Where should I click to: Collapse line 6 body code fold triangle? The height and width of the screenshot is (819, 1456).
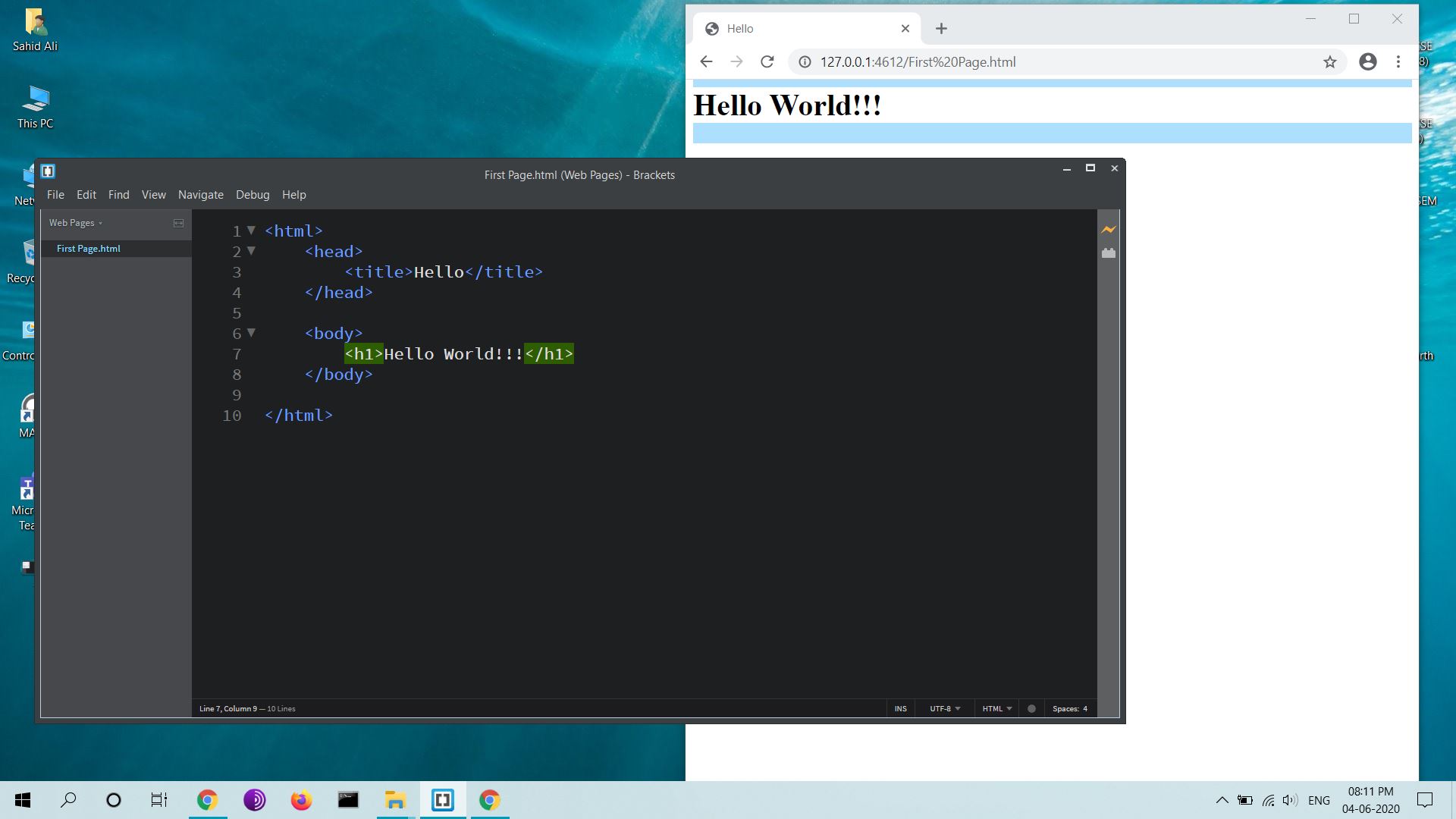point(251,333)
